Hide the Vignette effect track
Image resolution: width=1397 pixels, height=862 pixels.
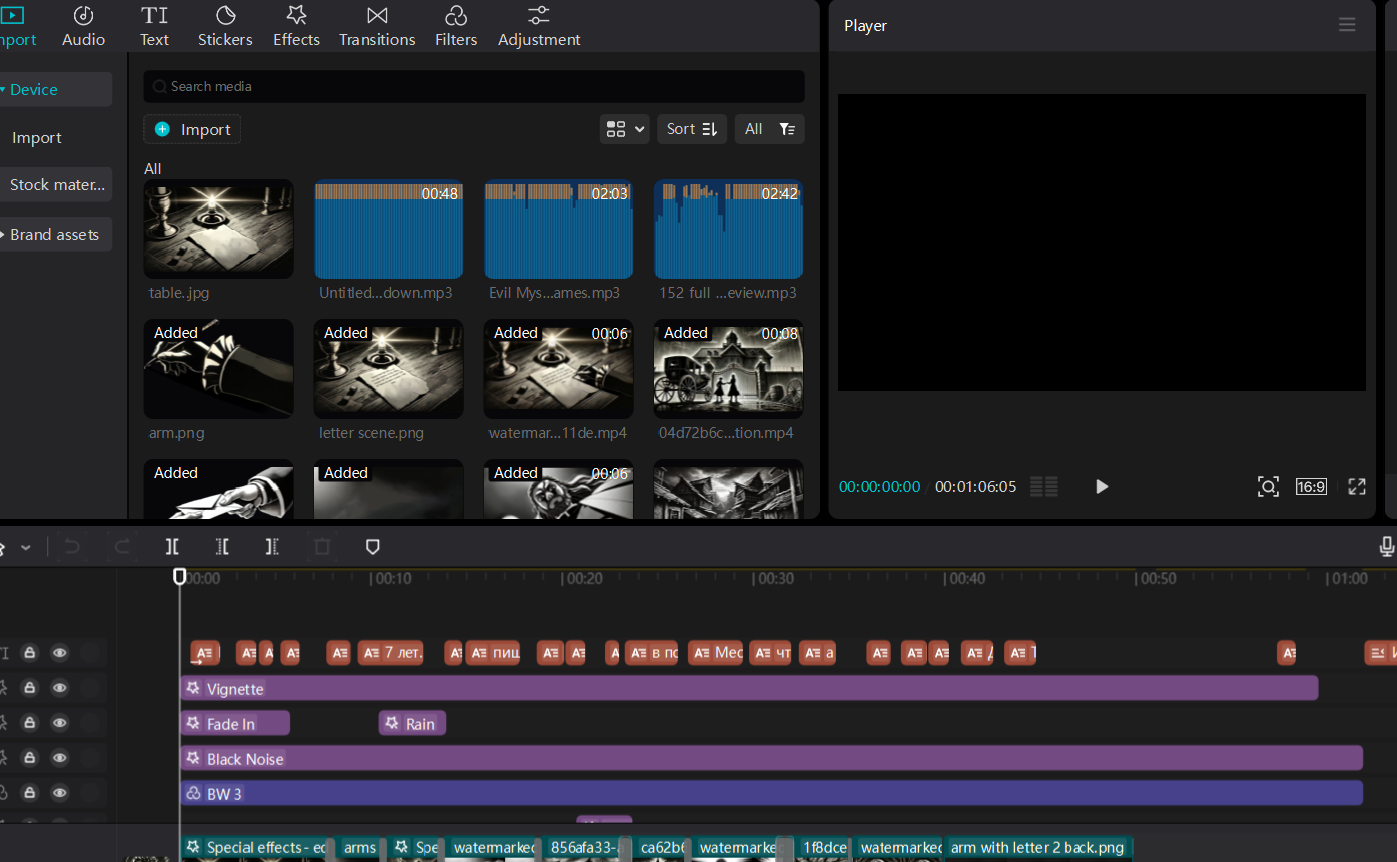click(x=60, y=688)
